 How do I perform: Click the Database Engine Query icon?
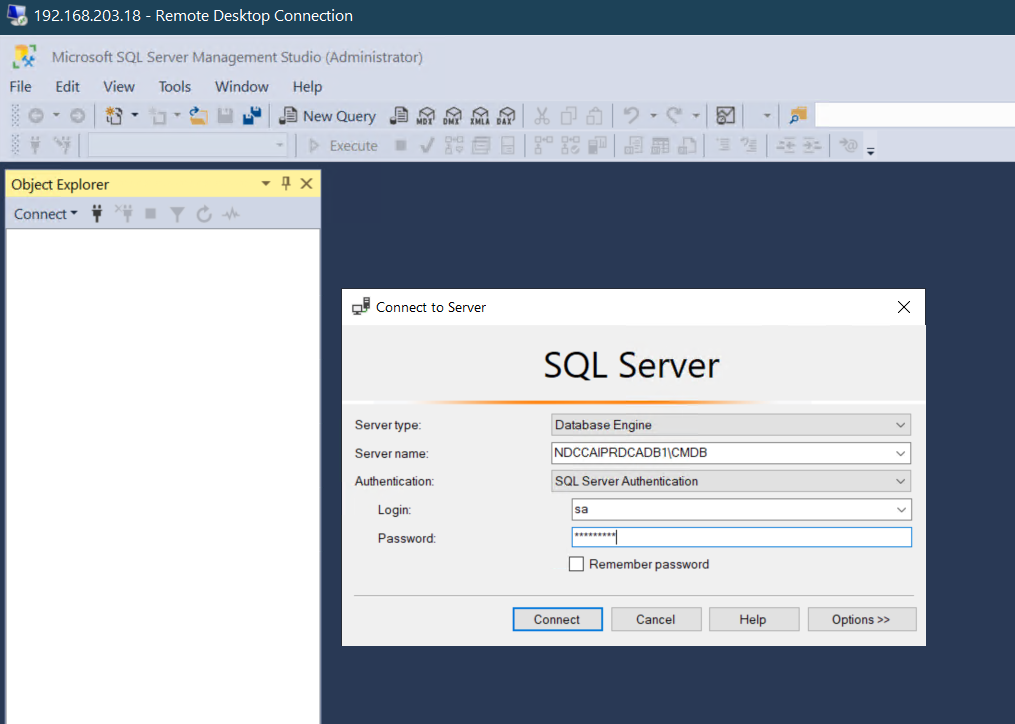[399, 116]
